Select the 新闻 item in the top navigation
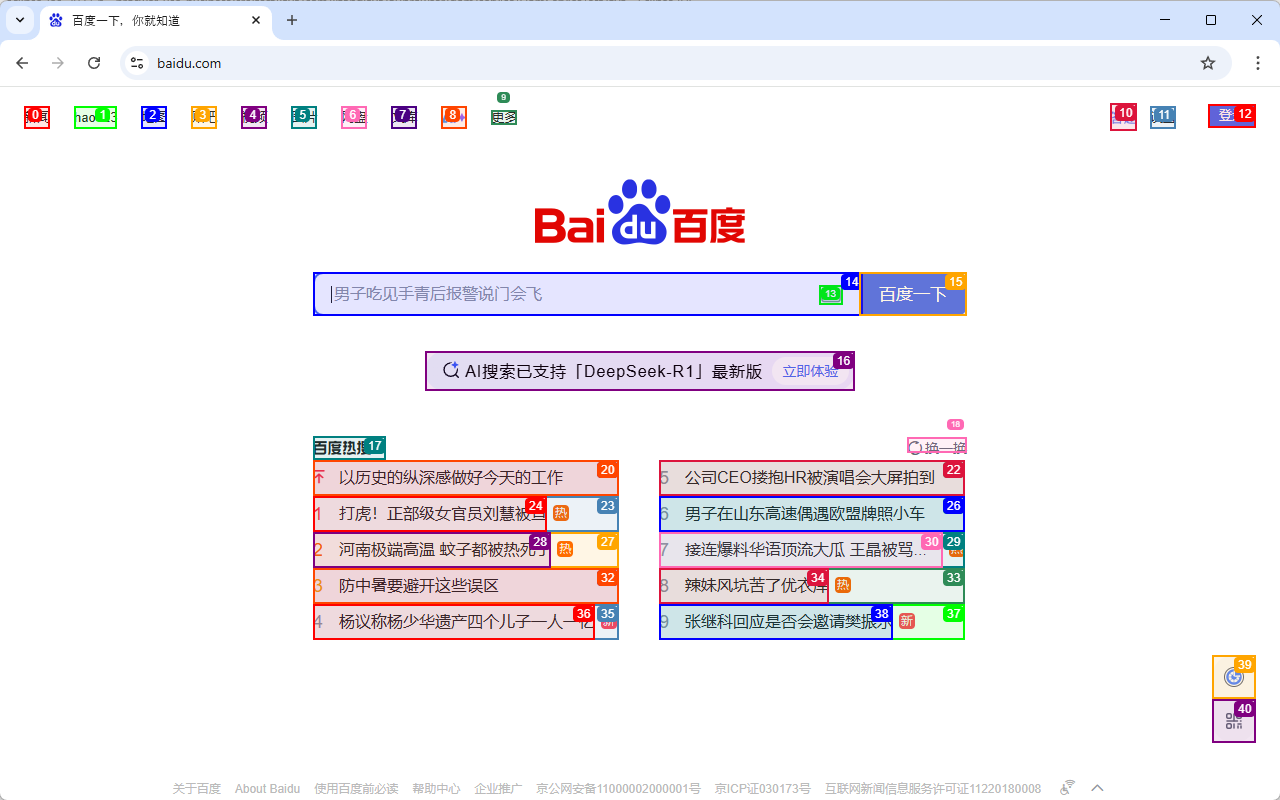 click(36, 116)
